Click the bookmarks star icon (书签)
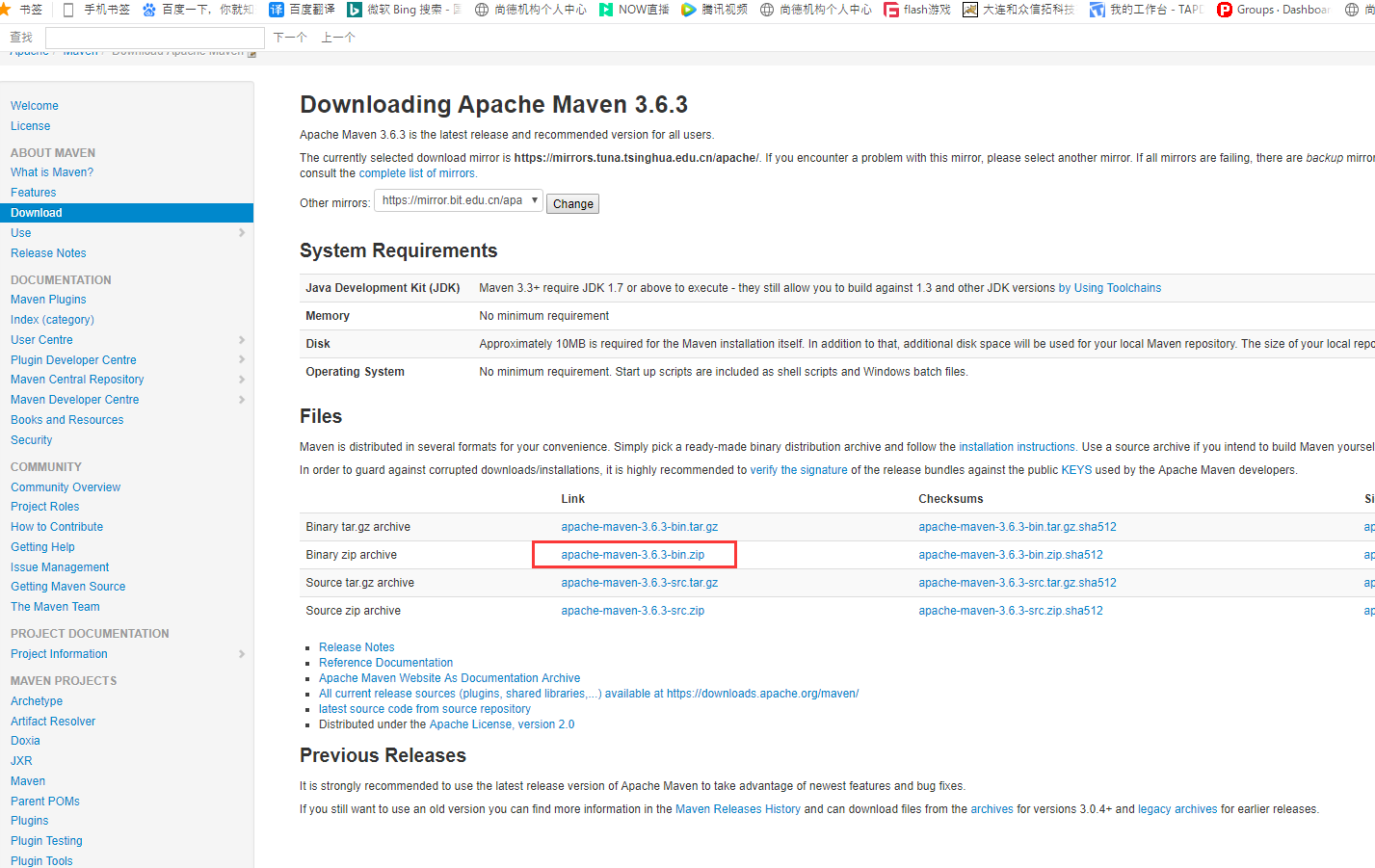Screen dimensions: 1375x868 (x=5, y=10)
